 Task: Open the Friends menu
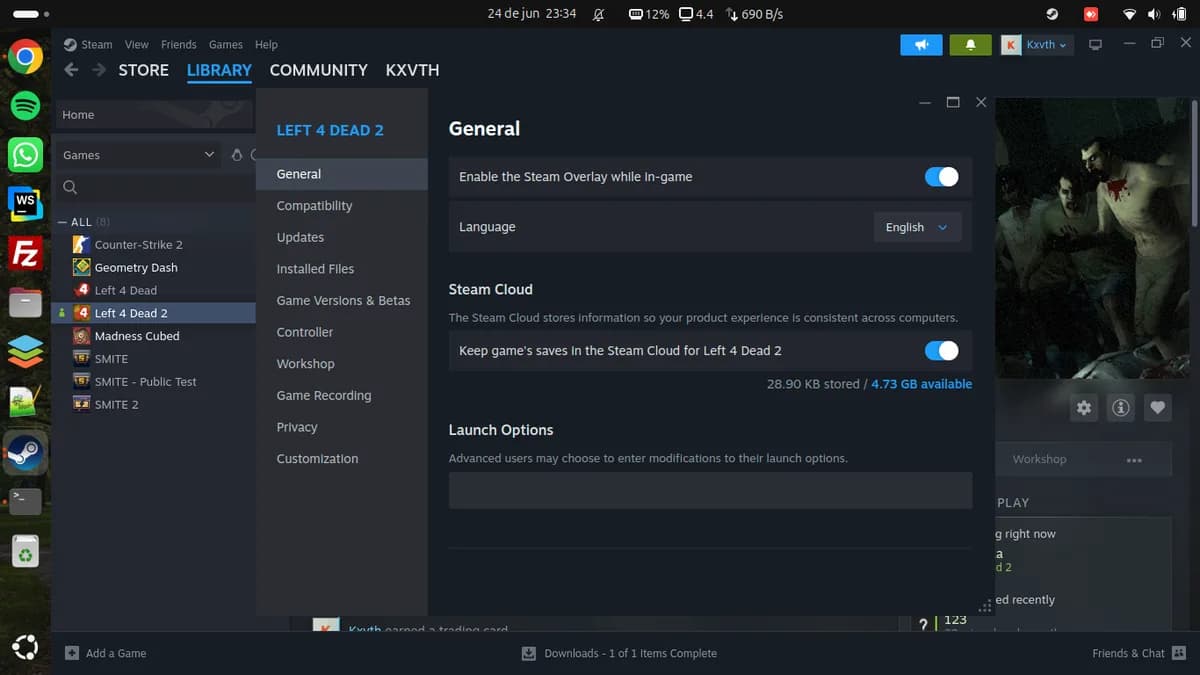pyautogui.click(x=179, y=45)
